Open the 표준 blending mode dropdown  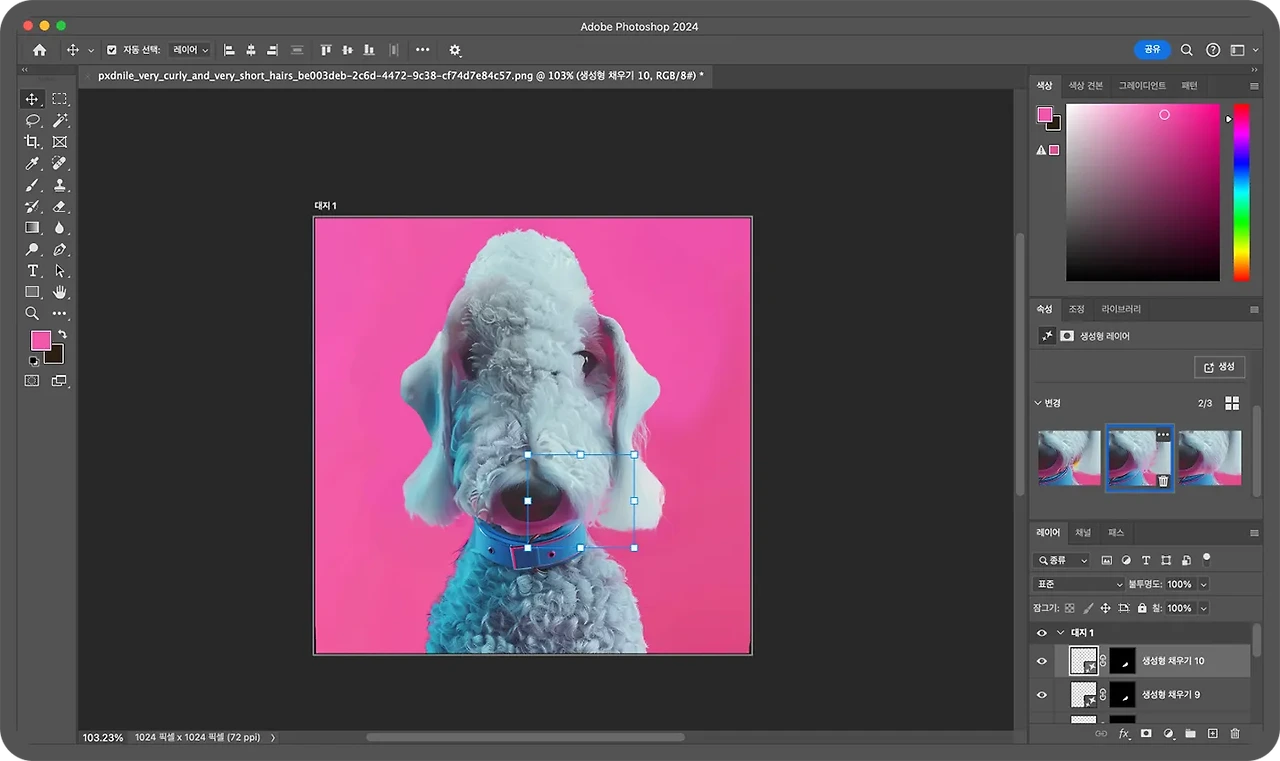[1079, 584]
